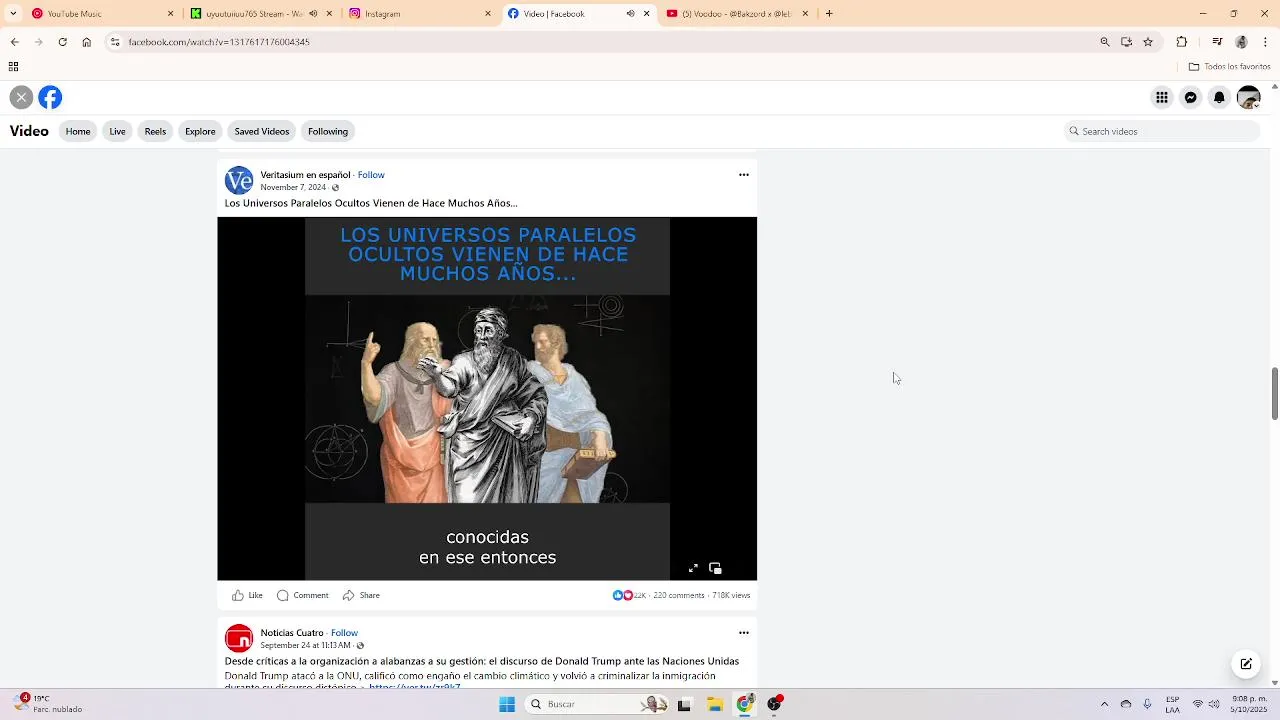Open Messenger from the top bar

(x=1191, y=97)
